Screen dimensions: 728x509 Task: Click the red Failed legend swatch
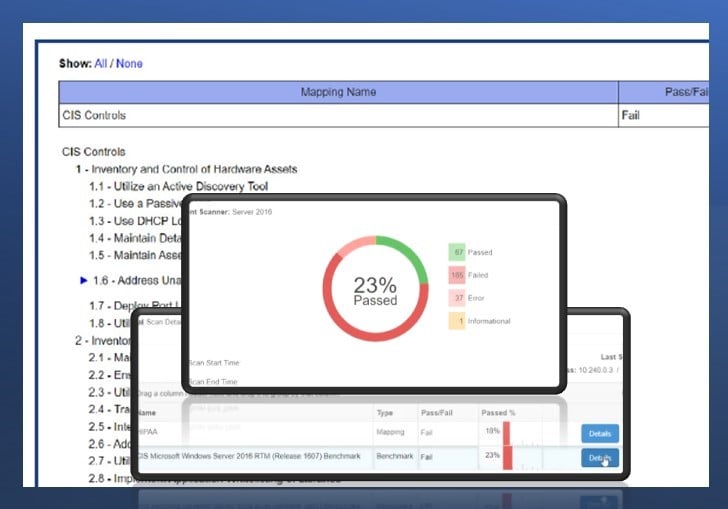coord(456,274)
